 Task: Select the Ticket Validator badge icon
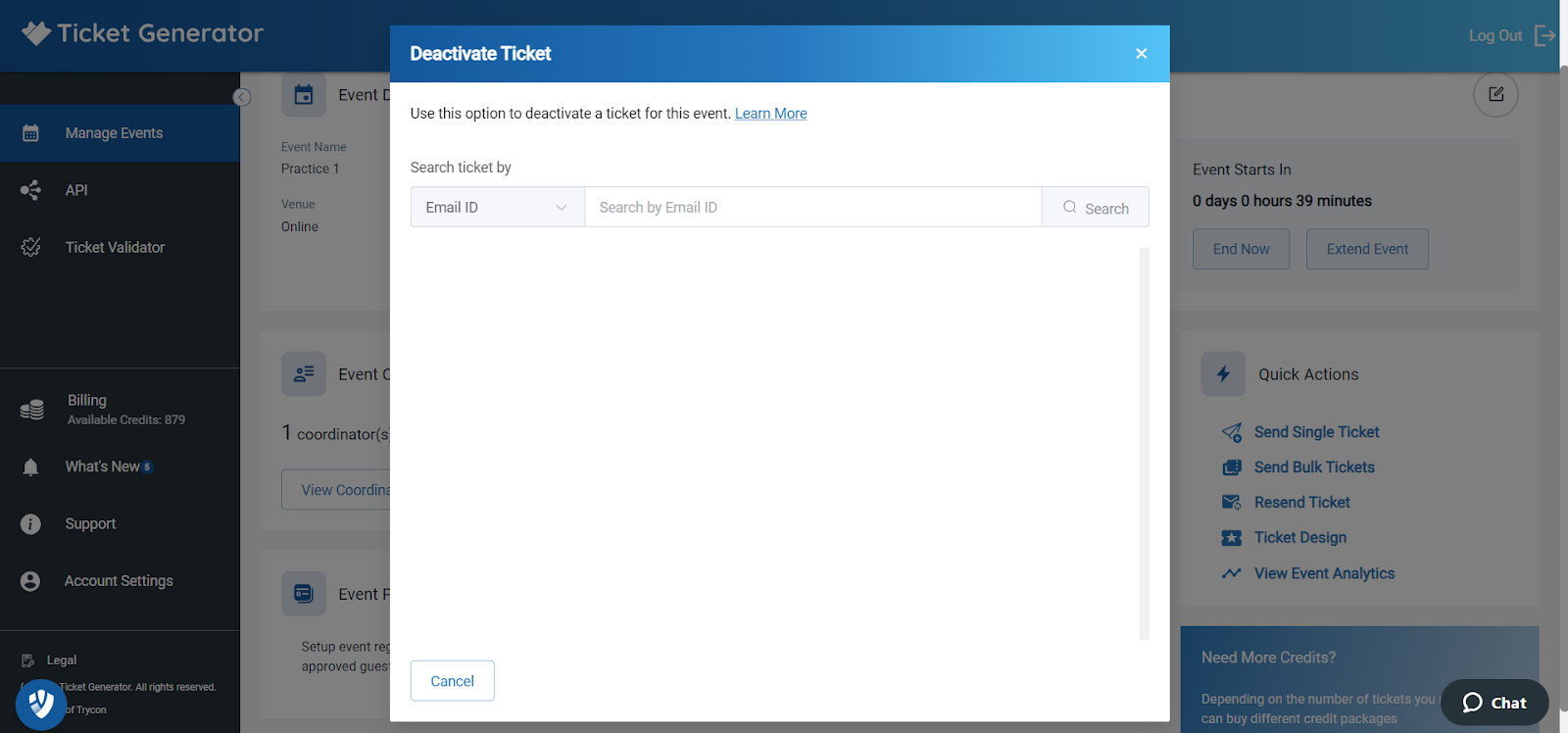(x=30, y=247)
